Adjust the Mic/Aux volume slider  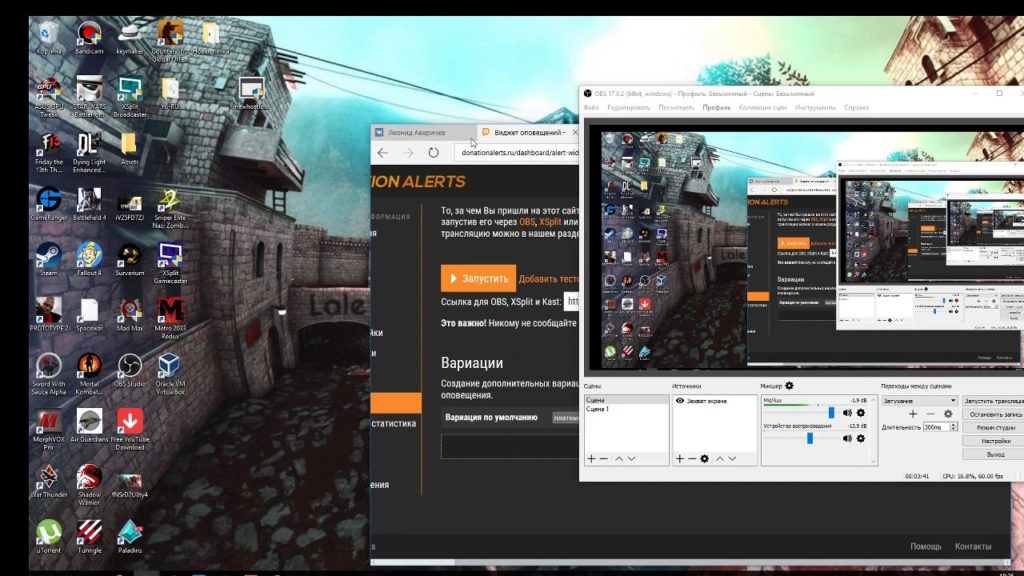pyautogui.click(x=831, y=413)
